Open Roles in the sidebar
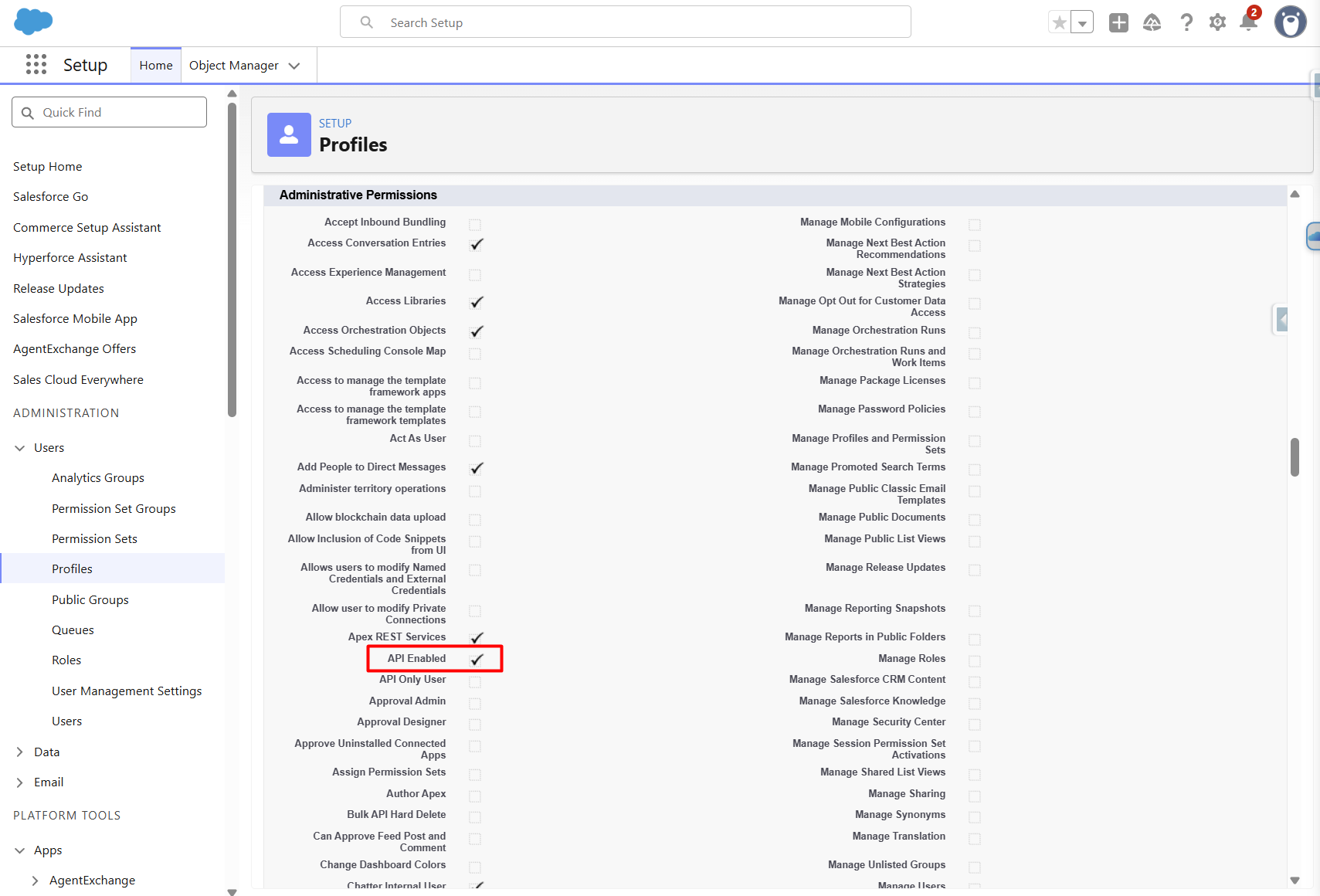This screenshot has height=896, width=1320. pyautogui.click(x=66, y=660)
